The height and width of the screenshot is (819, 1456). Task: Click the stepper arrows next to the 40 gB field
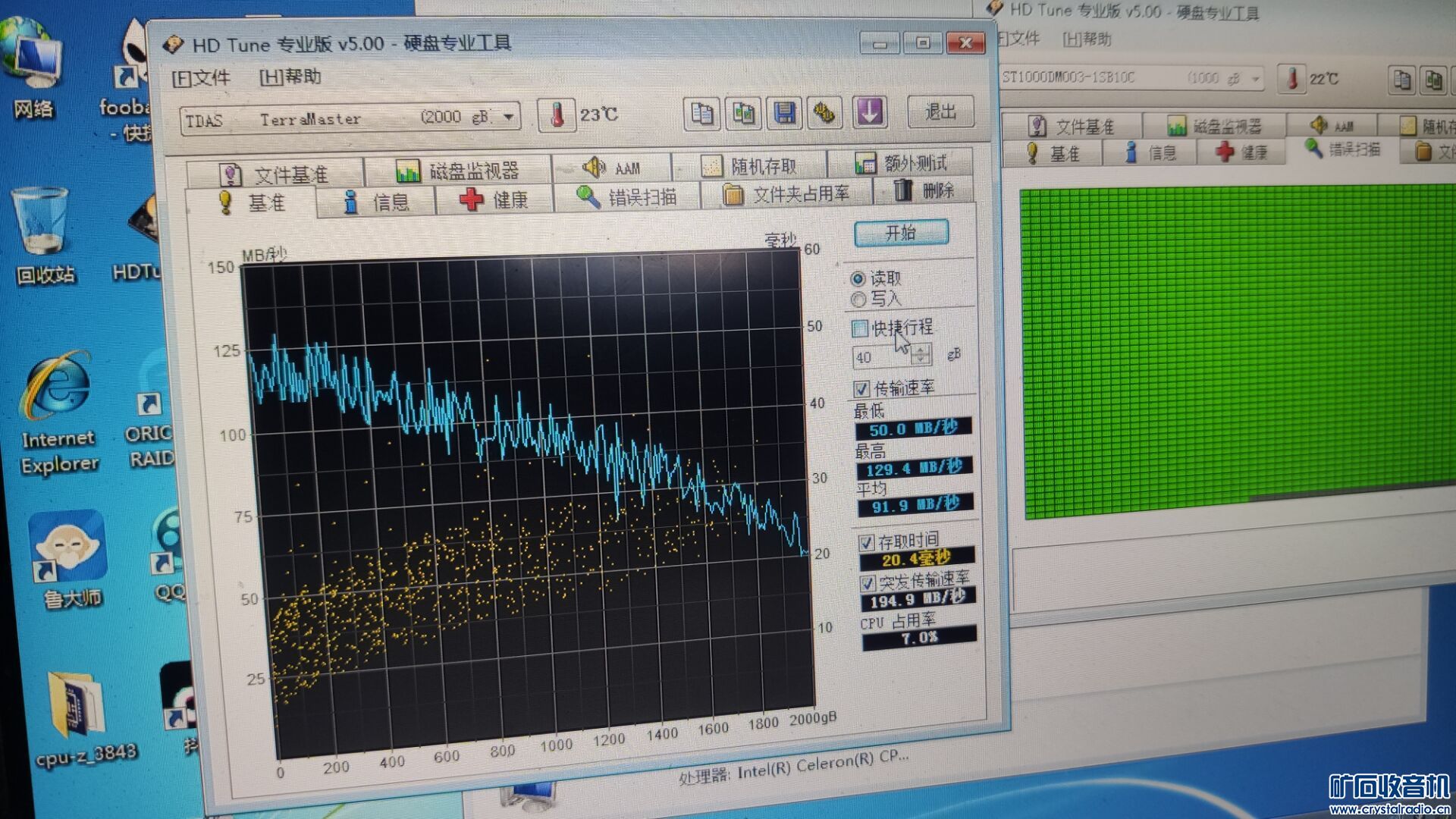click(x=921, y=354)
